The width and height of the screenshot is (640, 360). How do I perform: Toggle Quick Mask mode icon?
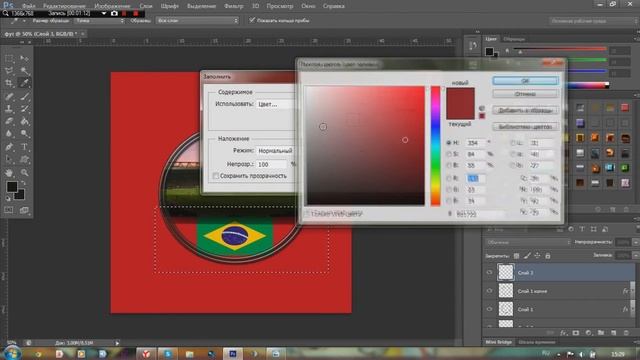point(9,210)
